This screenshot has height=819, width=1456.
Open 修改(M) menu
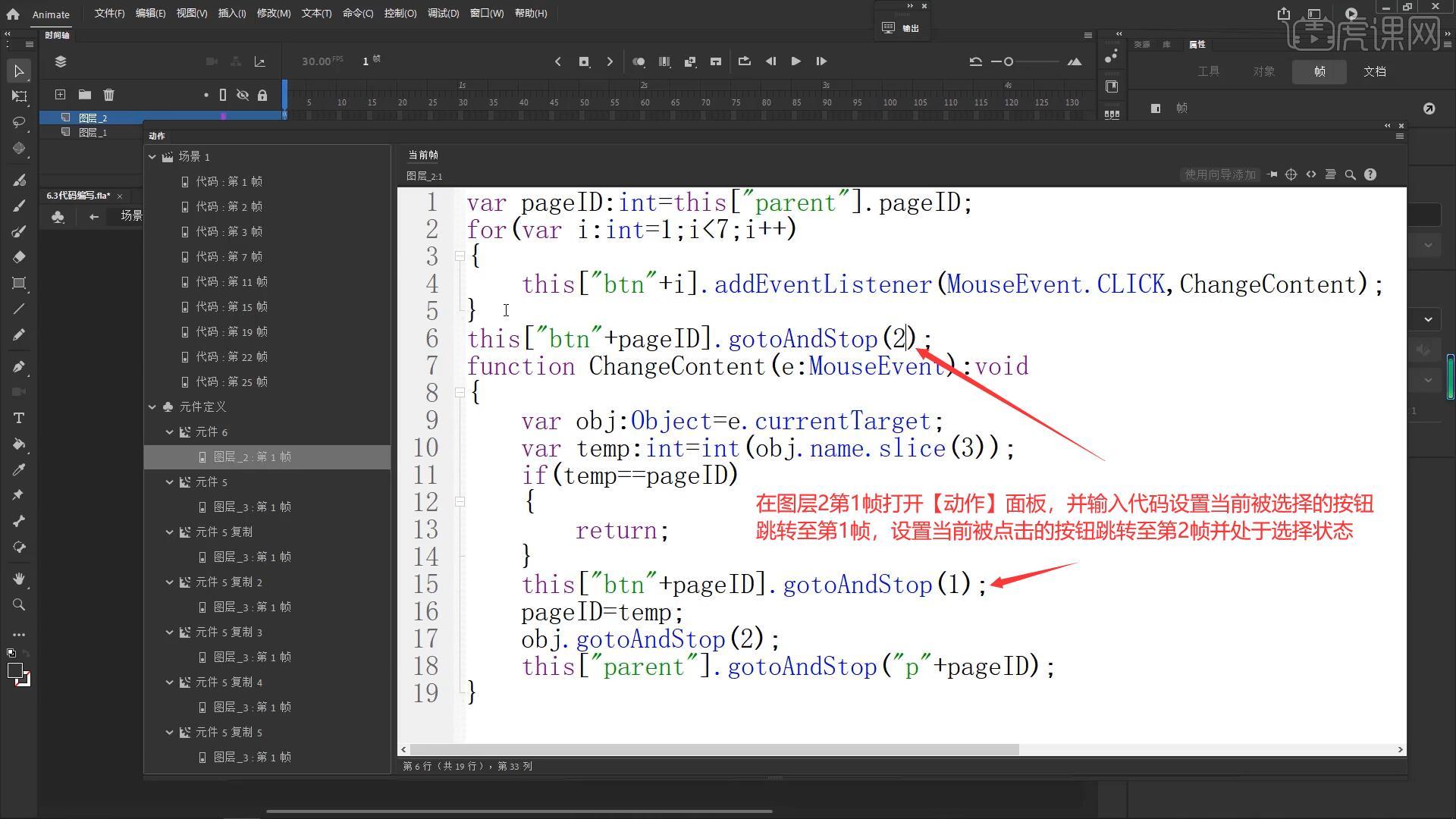[x=274, y=14]
